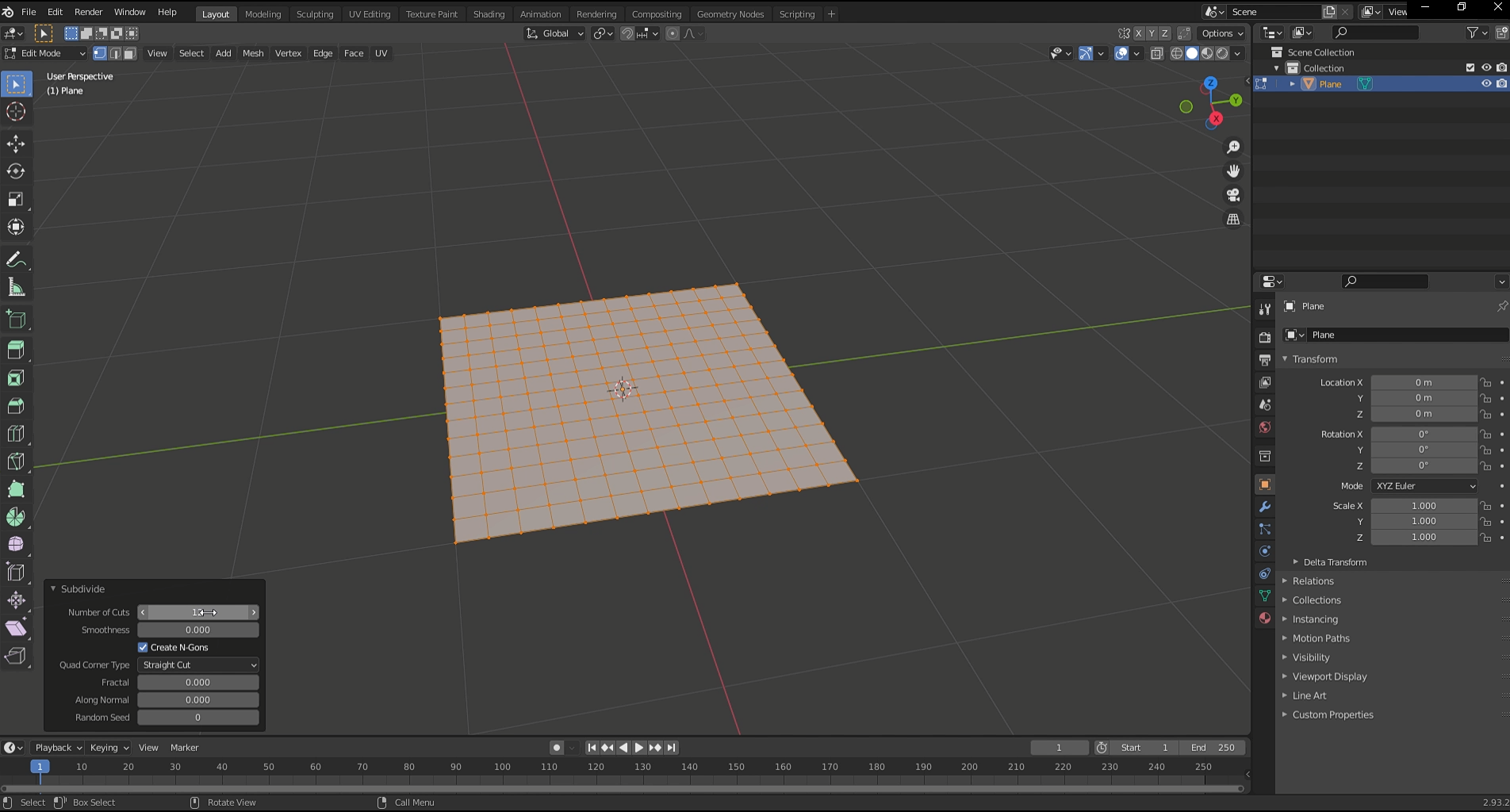Select the Poly Build tool
The height and width of the screenshot is (812, 1510).
click(16, 489)
